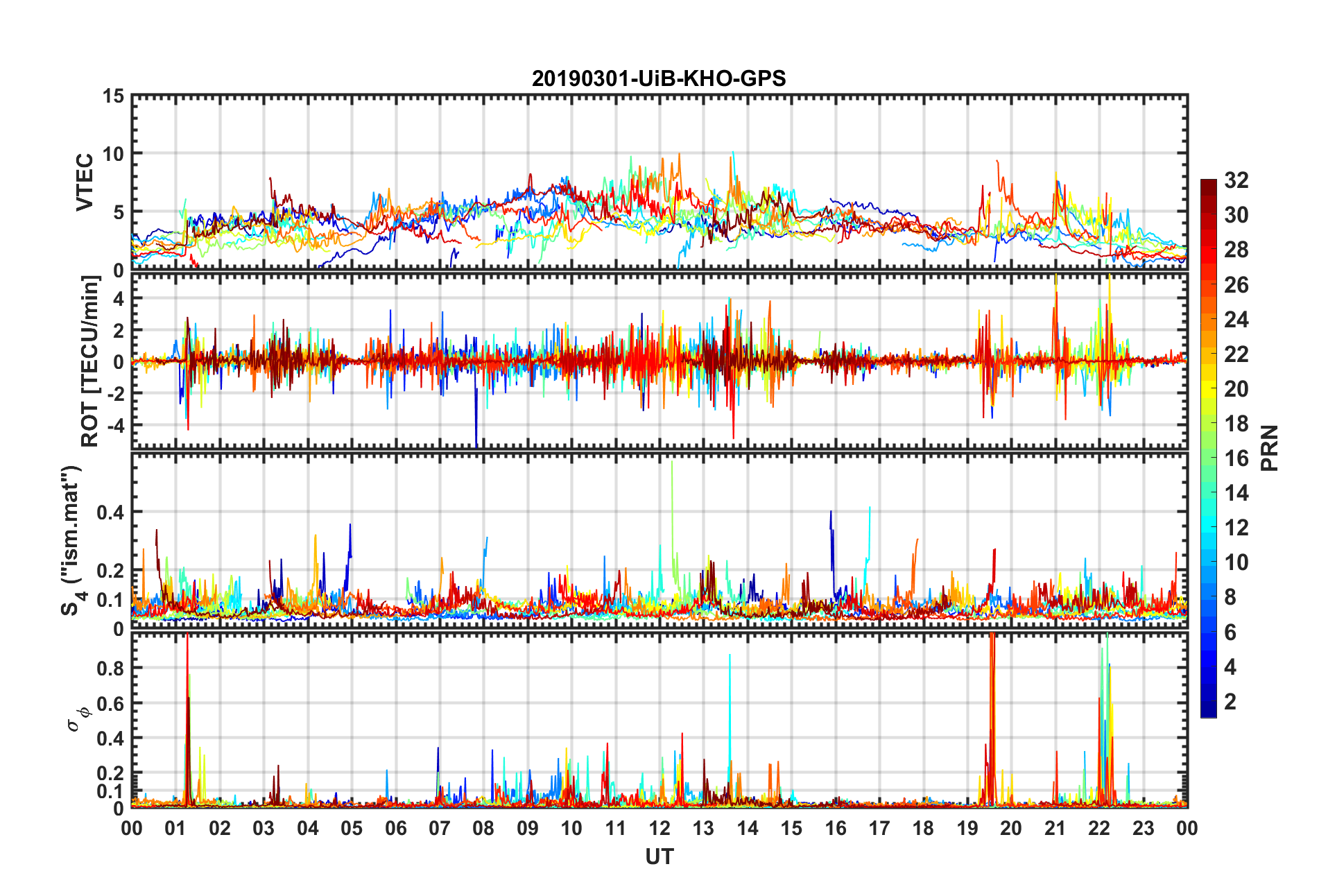Click colorbar tick label 16

coord(1236,458)
